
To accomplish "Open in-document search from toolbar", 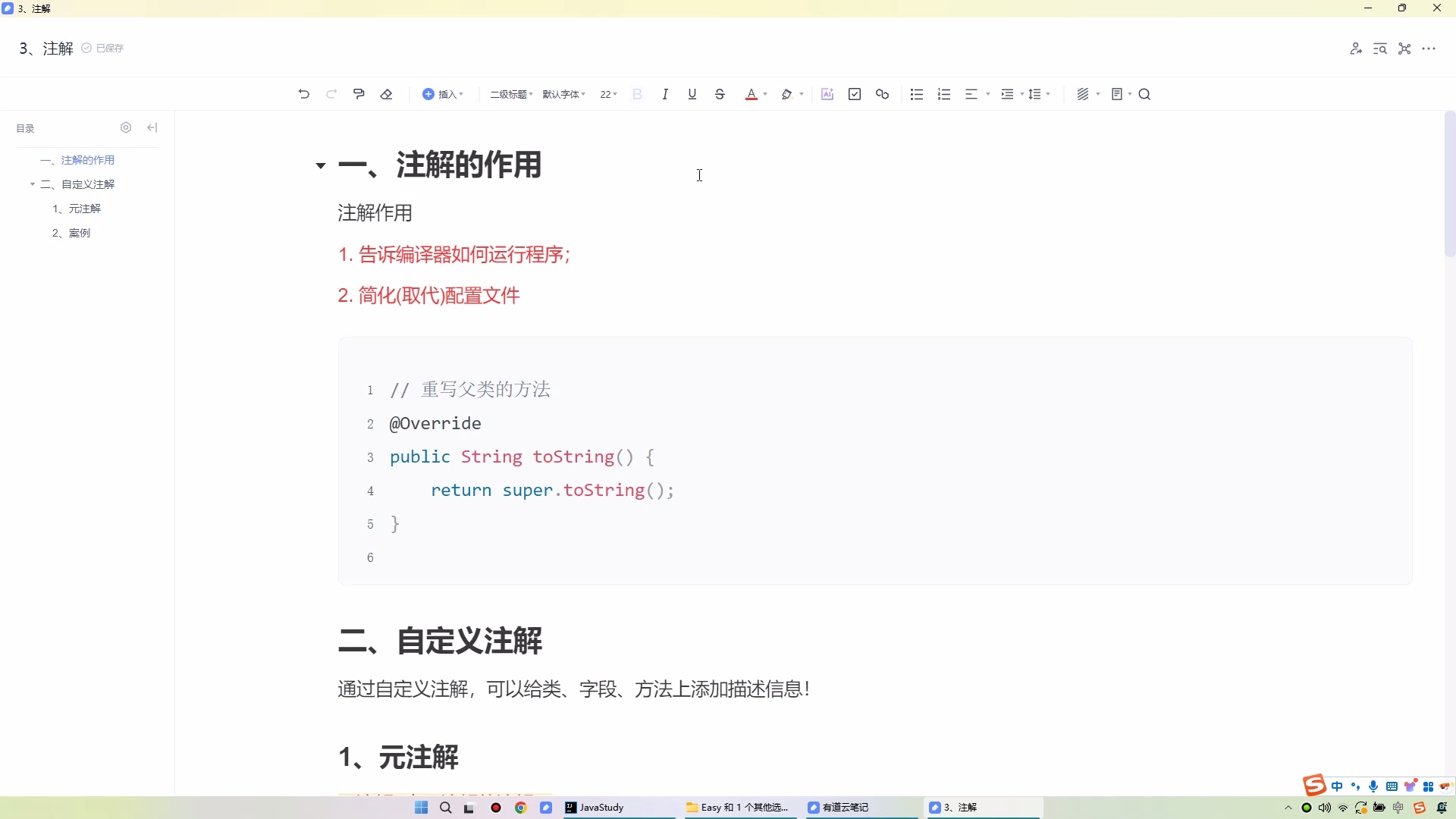I will tap(1144, 93).
